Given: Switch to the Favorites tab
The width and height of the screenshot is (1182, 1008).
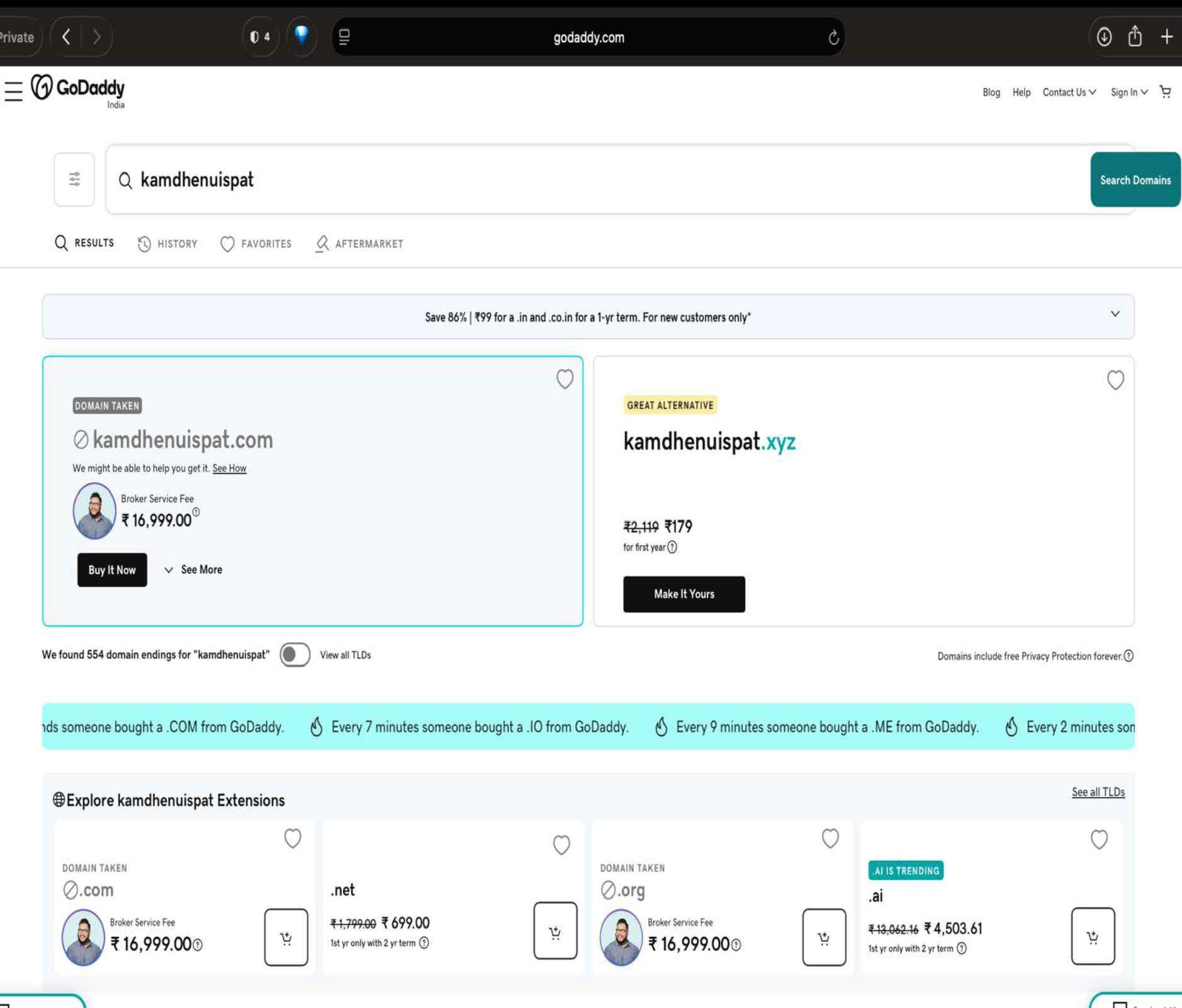Looking at the screenshot, I should click(256, 244).
